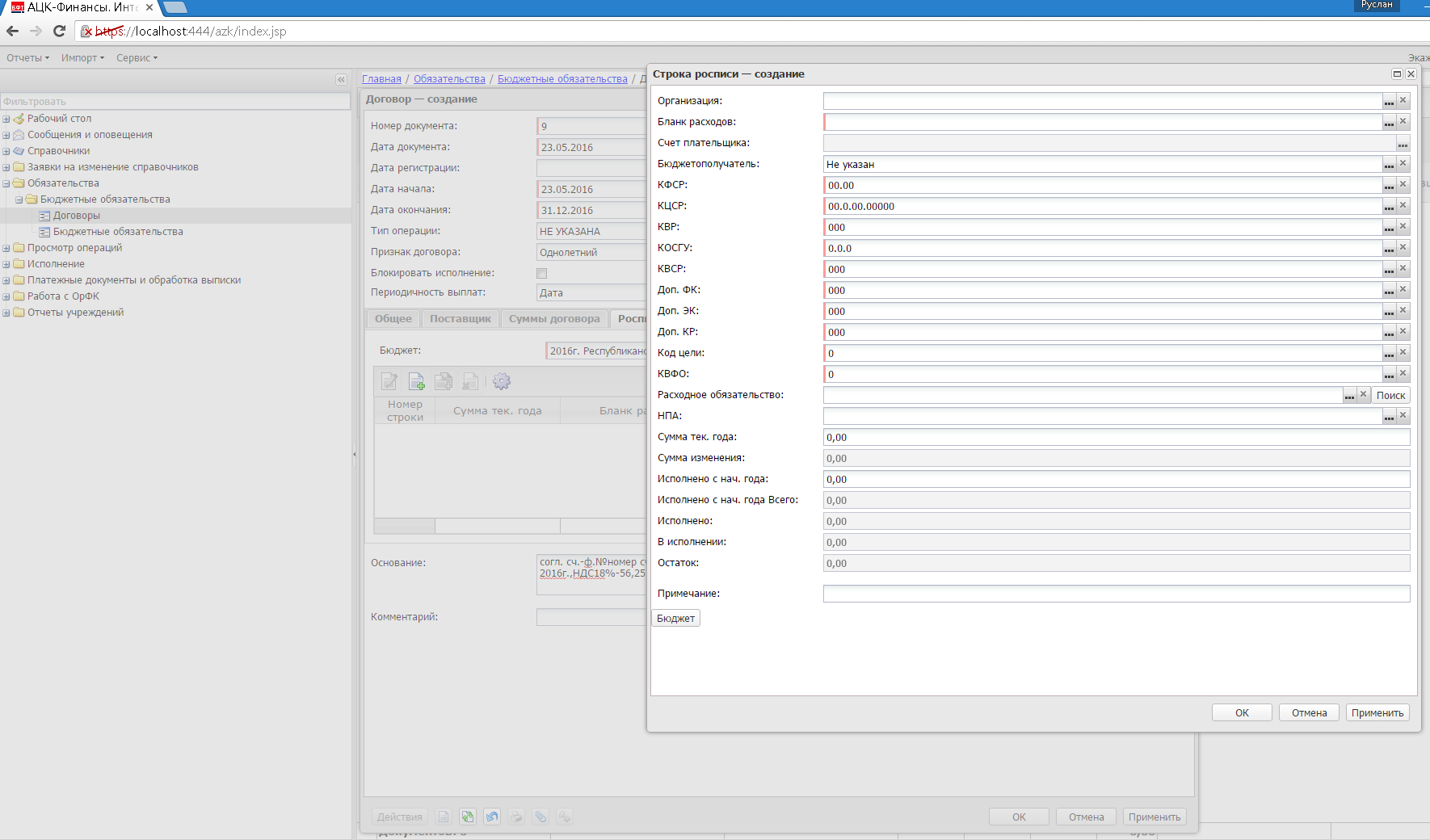Expand the Справочники tree node
The image size is (1430, 840).
(x=6, y=151)
